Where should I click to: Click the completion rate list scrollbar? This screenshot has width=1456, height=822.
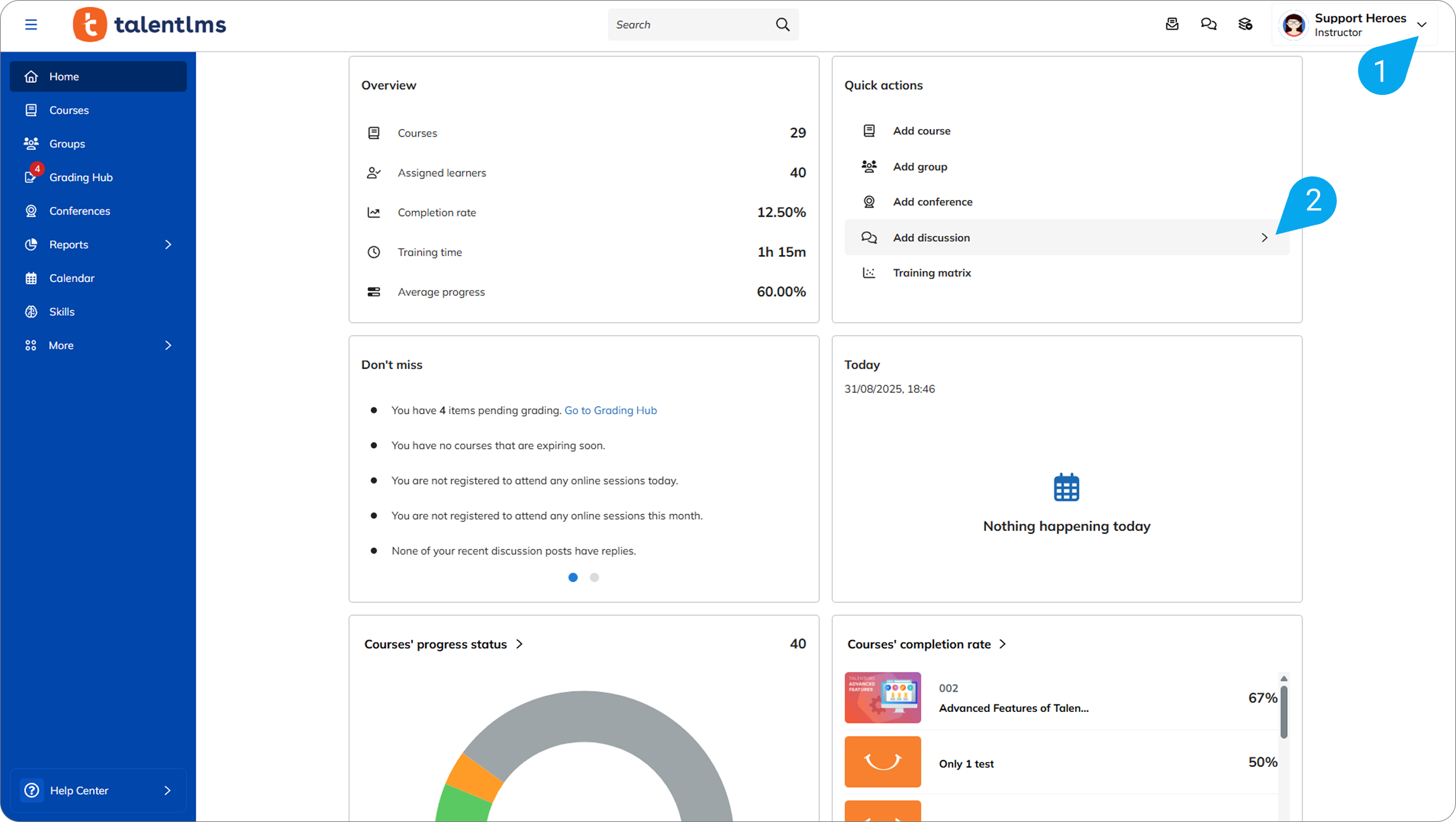[1284, 712]
